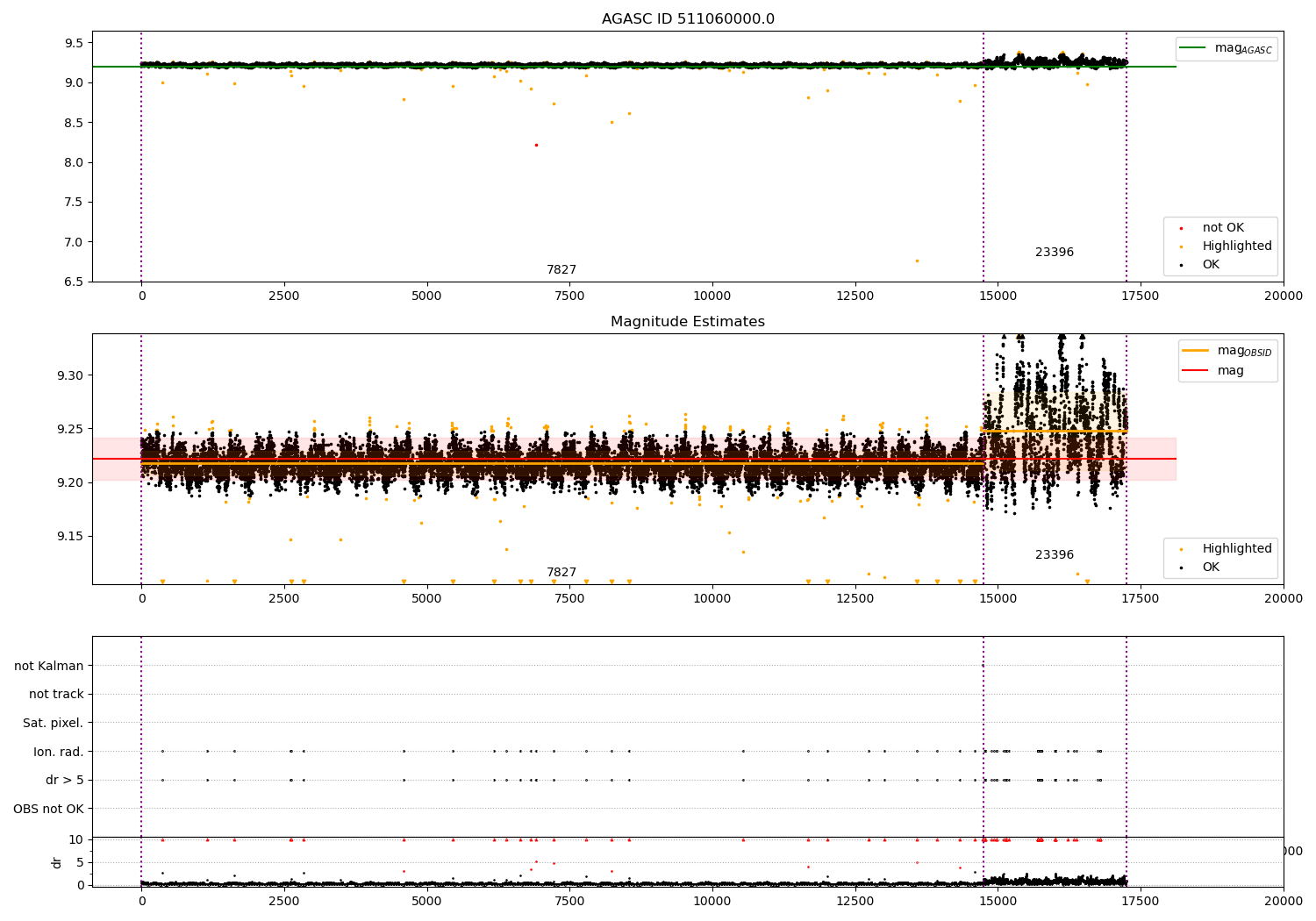Click the '10' y-axis tick of the dr plot
The image size is (1316, 921).
coord(76,839)
